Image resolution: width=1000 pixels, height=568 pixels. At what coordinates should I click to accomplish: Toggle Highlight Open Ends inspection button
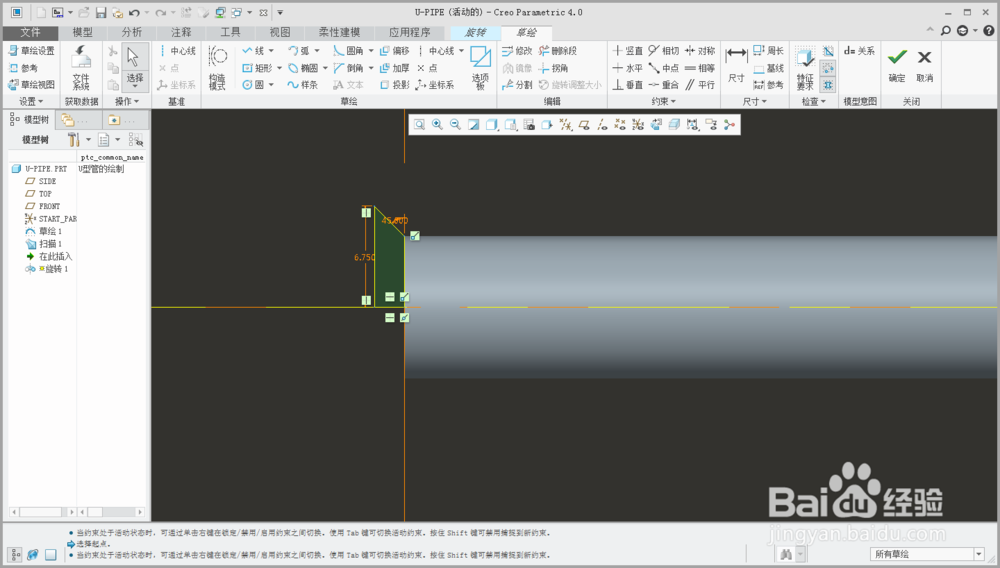[x=828, y=68]
